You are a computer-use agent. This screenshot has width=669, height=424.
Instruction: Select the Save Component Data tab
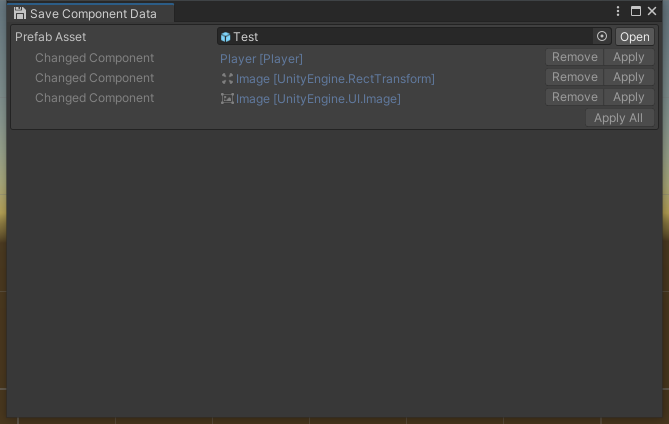click(x=90, y=13)
